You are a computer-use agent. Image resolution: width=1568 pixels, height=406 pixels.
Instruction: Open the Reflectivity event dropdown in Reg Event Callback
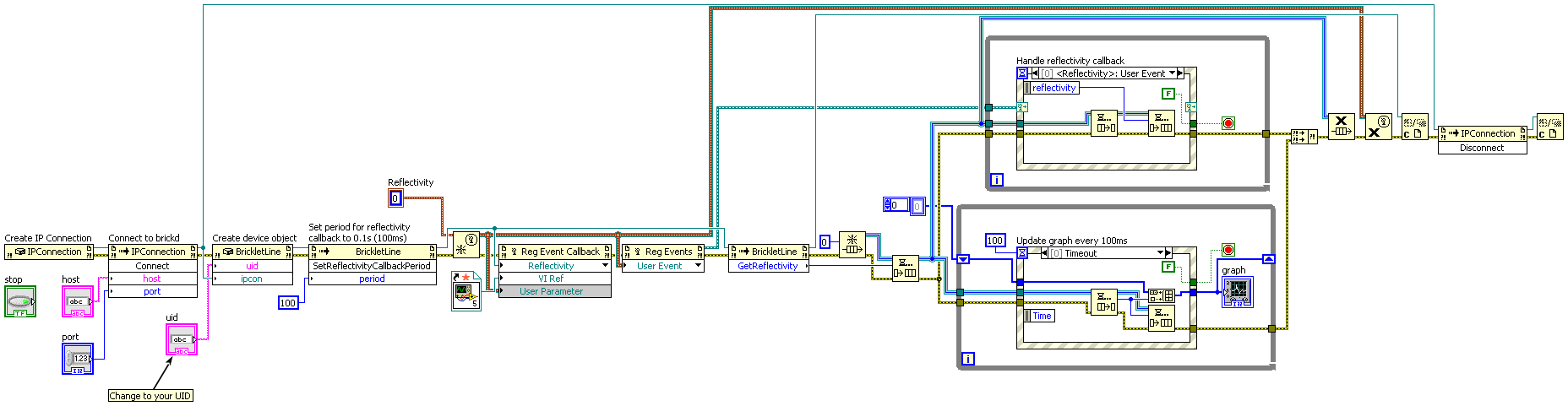(605, 266)
